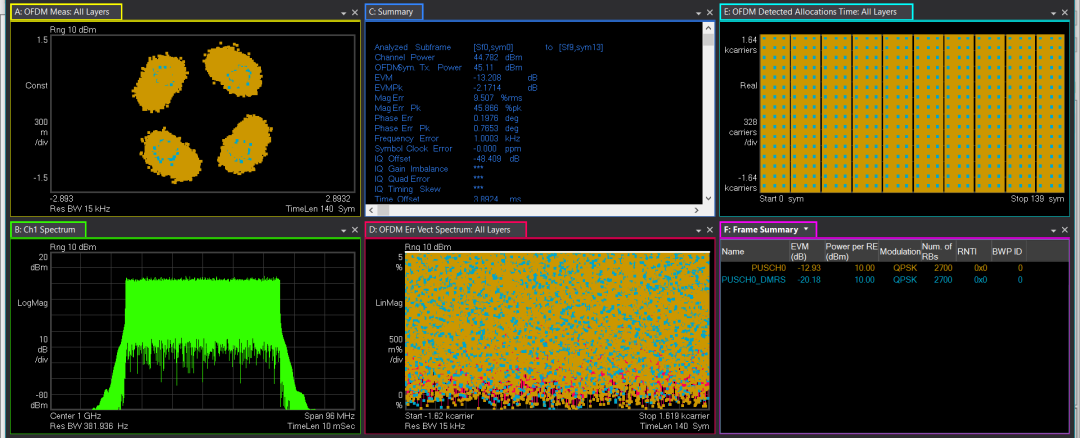Click the Span 96 MHz label
1080x438 pixels.
[328, 416]
